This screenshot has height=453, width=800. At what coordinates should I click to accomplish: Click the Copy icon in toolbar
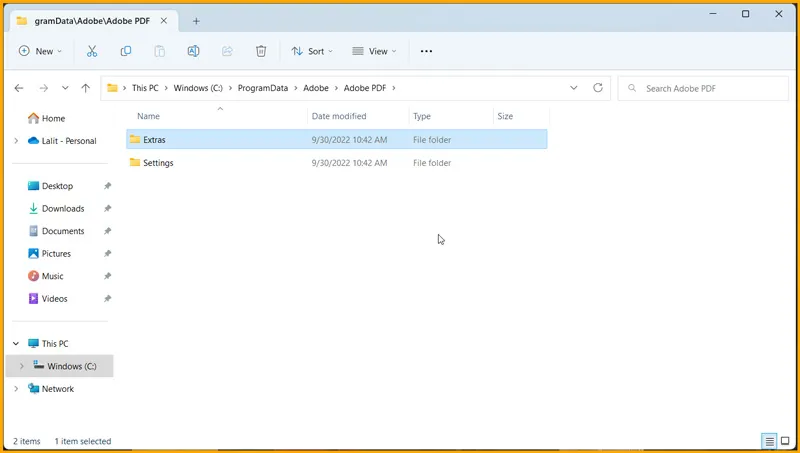point(126,51)
